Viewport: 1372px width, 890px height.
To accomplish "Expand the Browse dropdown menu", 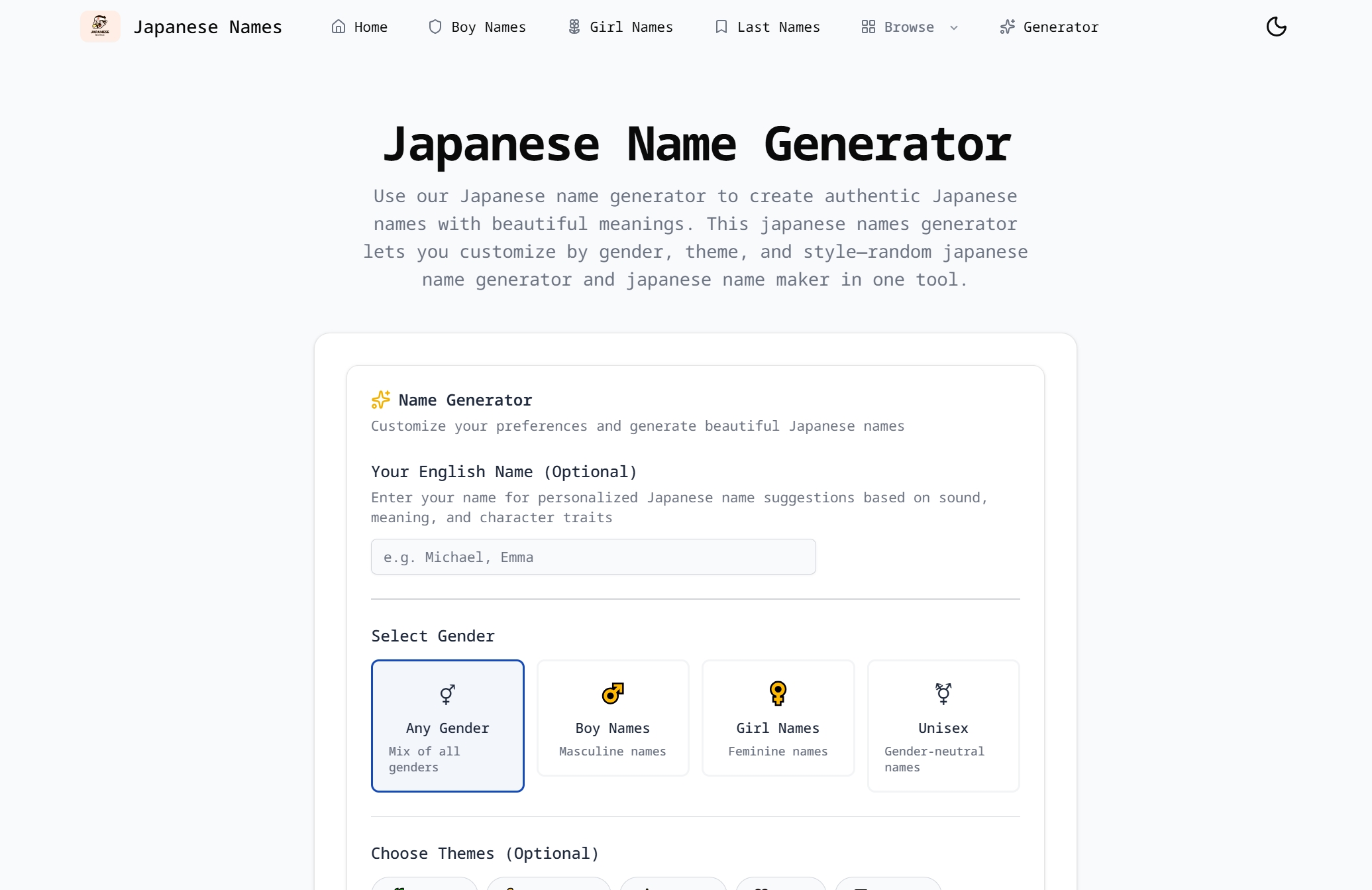I will 909,27.
